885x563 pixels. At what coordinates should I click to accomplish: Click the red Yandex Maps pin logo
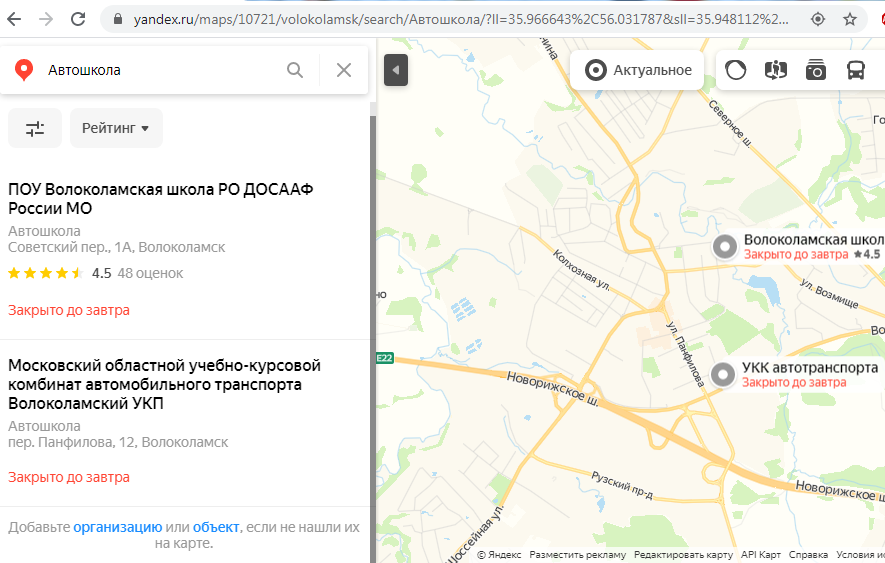click(x=24, y=70)
